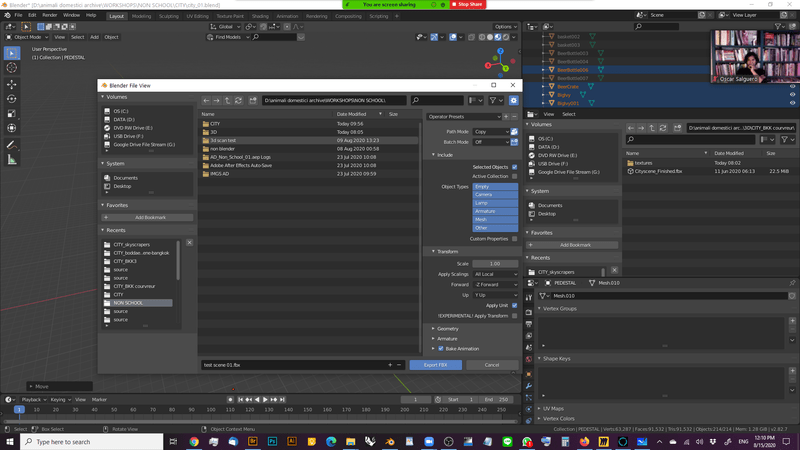
Task: Switch to the Sculpting workspace tab
Action: [x=169, y=16]
